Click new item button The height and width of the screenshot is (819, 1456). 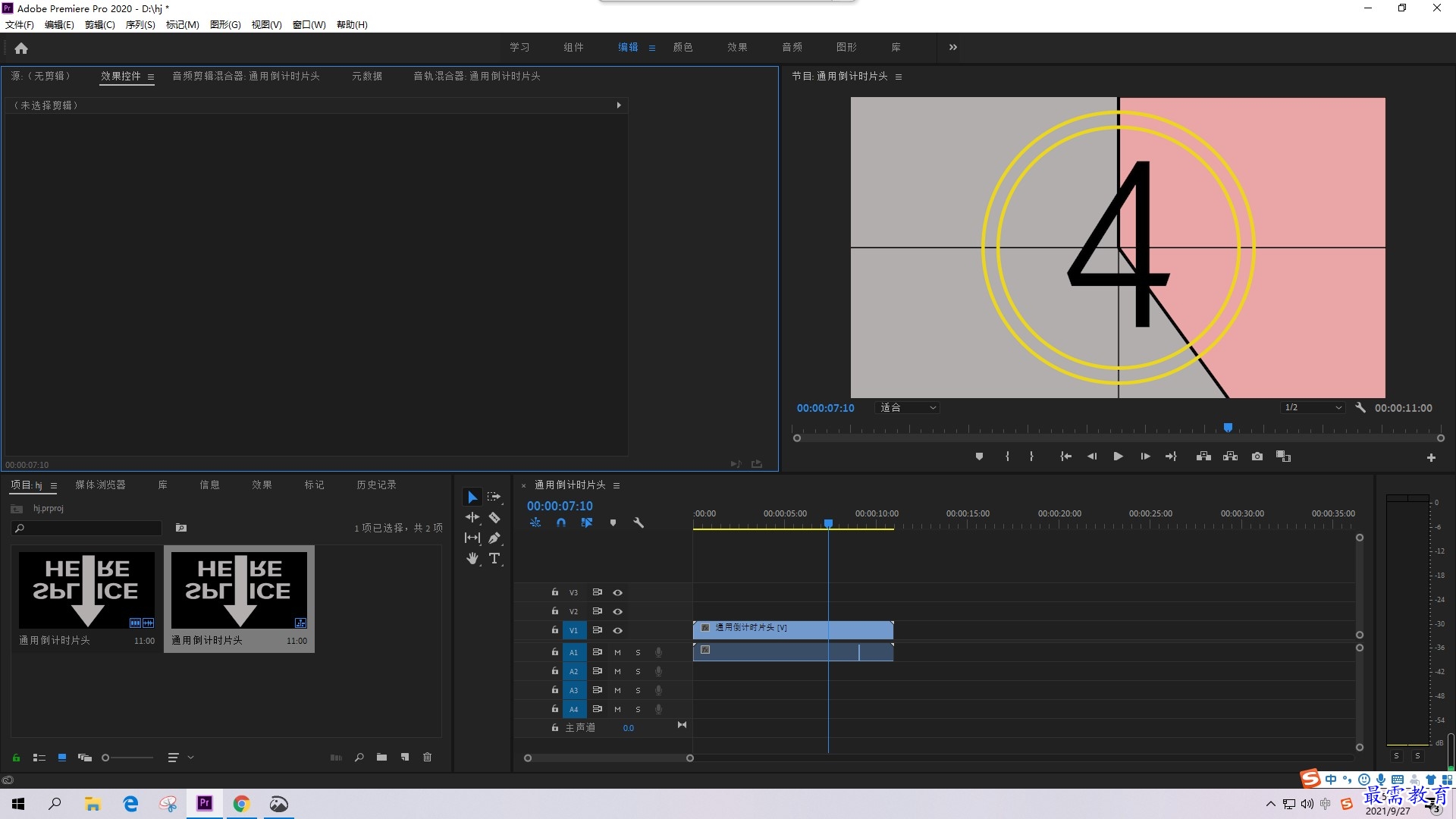click(x=405, y=758)
